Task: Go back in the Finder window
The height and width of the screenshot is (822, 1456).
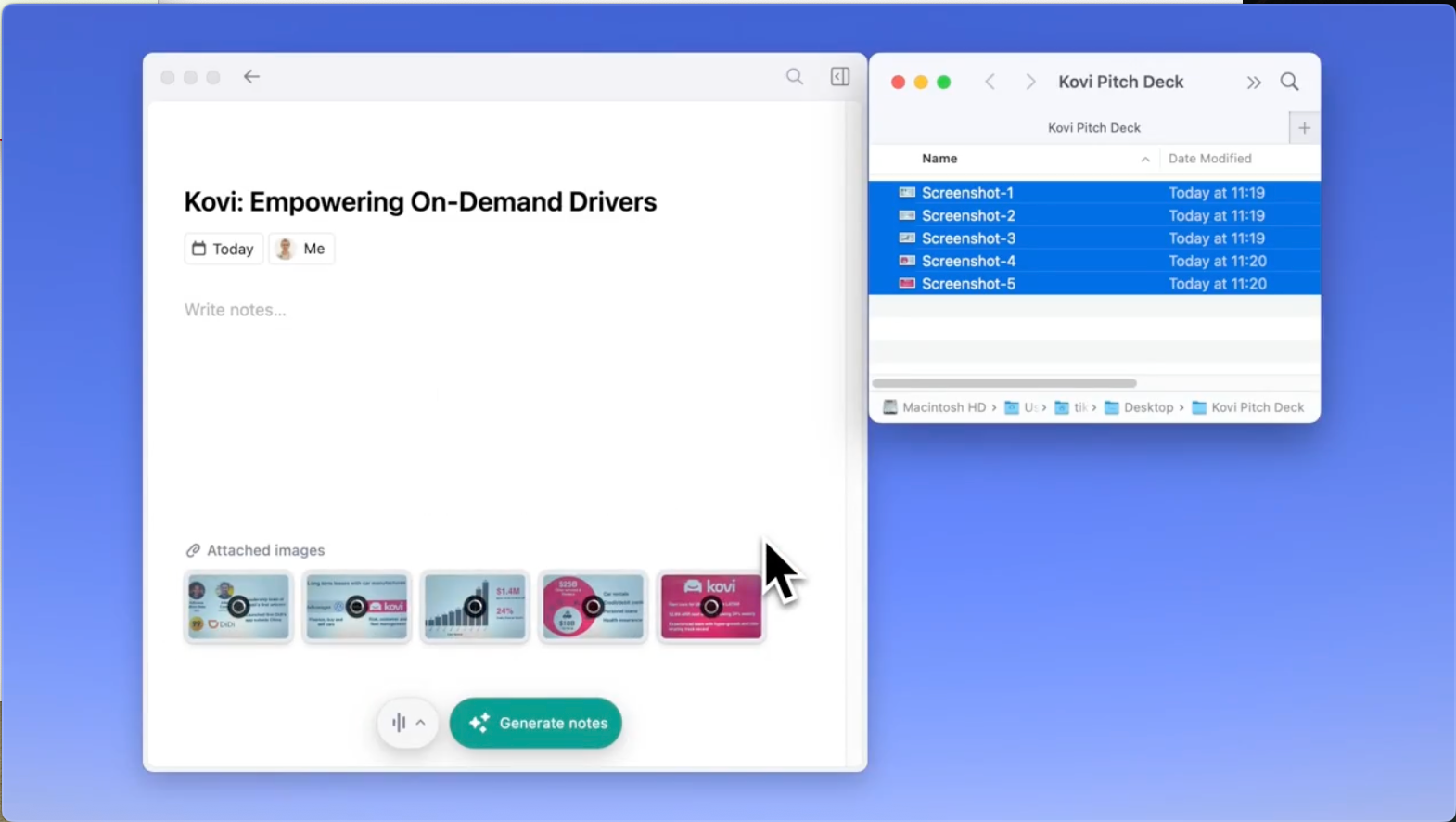Action: (990, 82)
